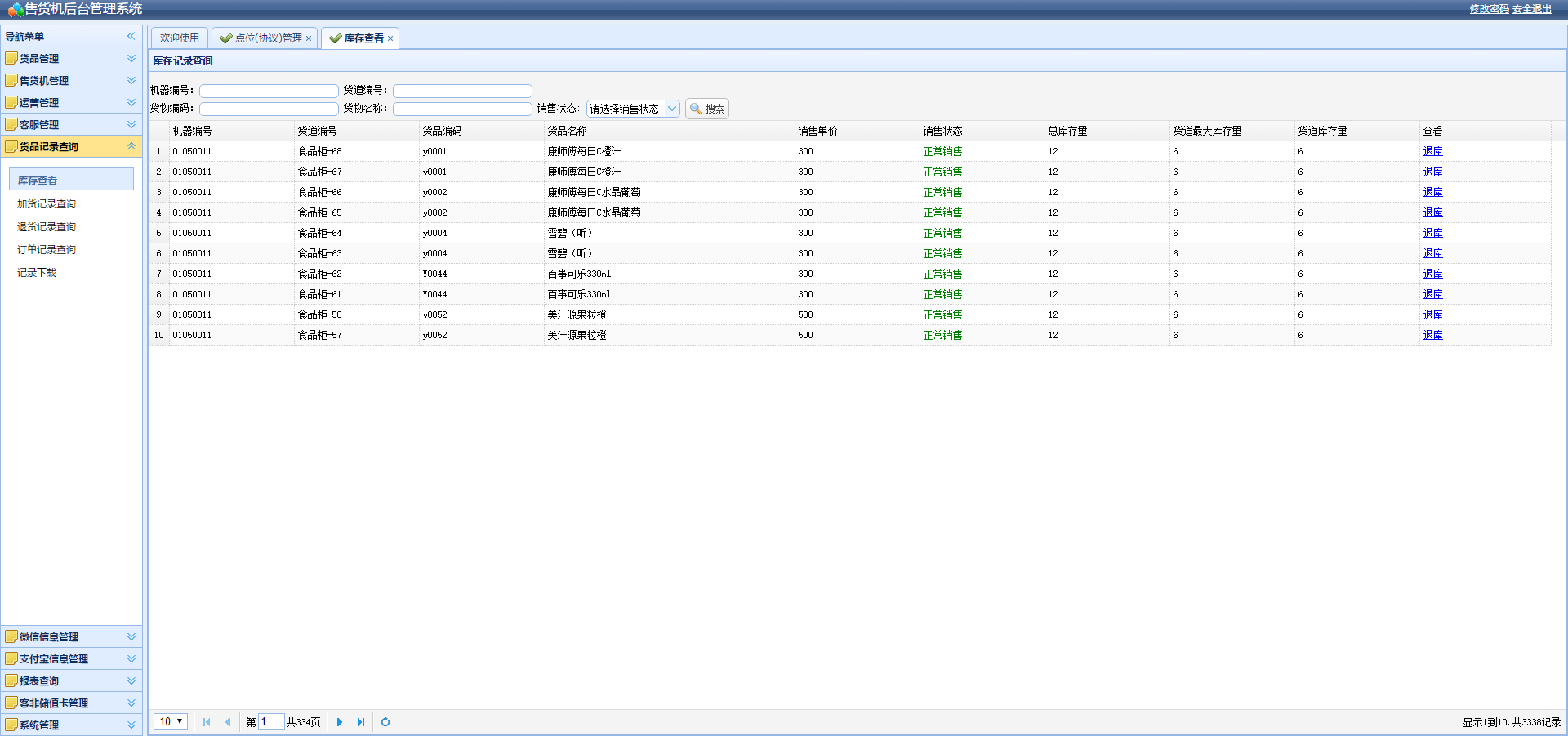Screen dimensions: 1568x736
Task: Collapse the 货品记录查询 section
Action: [131, 146]
